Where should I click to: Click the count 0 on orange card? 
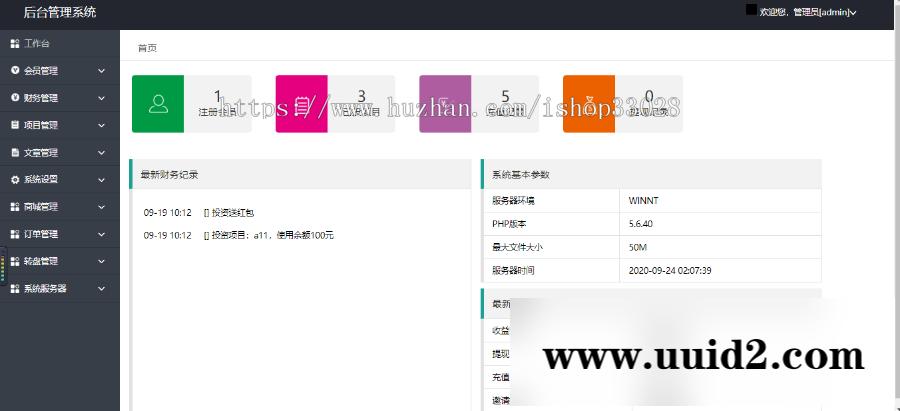pyautogui.click(x=649, y=96)
